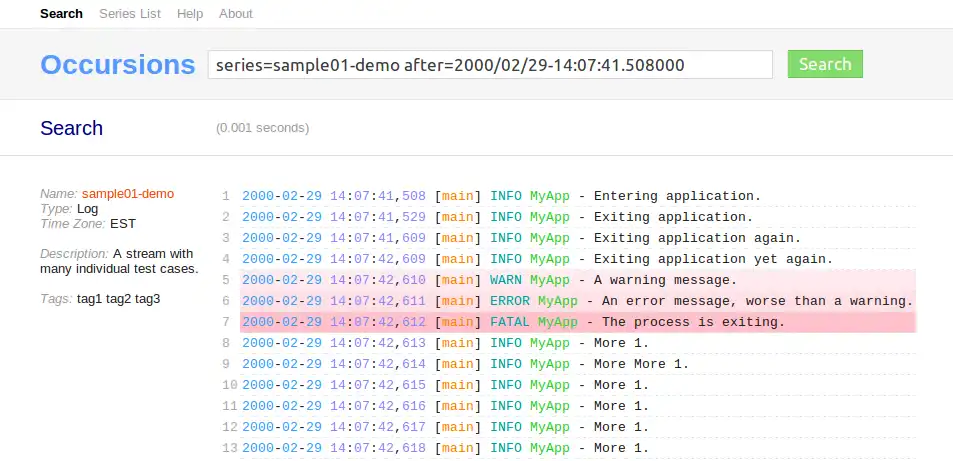Image resolution: width=953 pixels, height=461 pixels.
Task: Open the sample01-demo series link
Action: (x=128, y=194)
